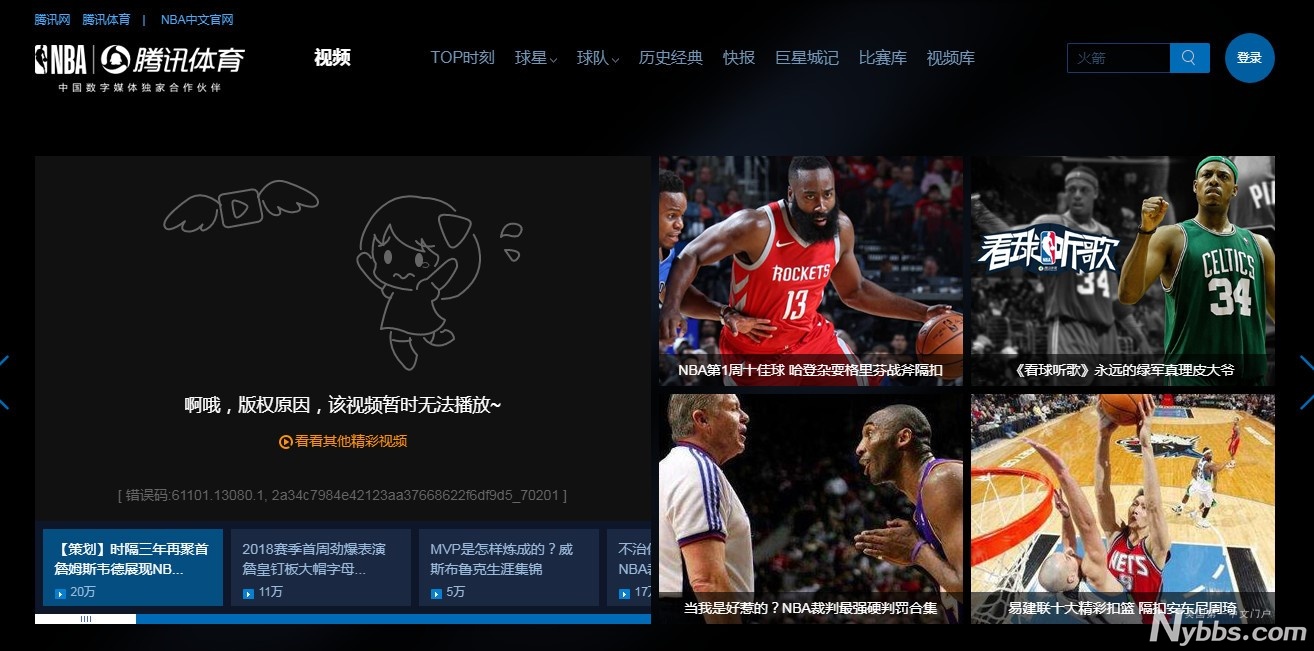
Task: Focus the search field containing 火箭
Action: tap(1118, 58)
